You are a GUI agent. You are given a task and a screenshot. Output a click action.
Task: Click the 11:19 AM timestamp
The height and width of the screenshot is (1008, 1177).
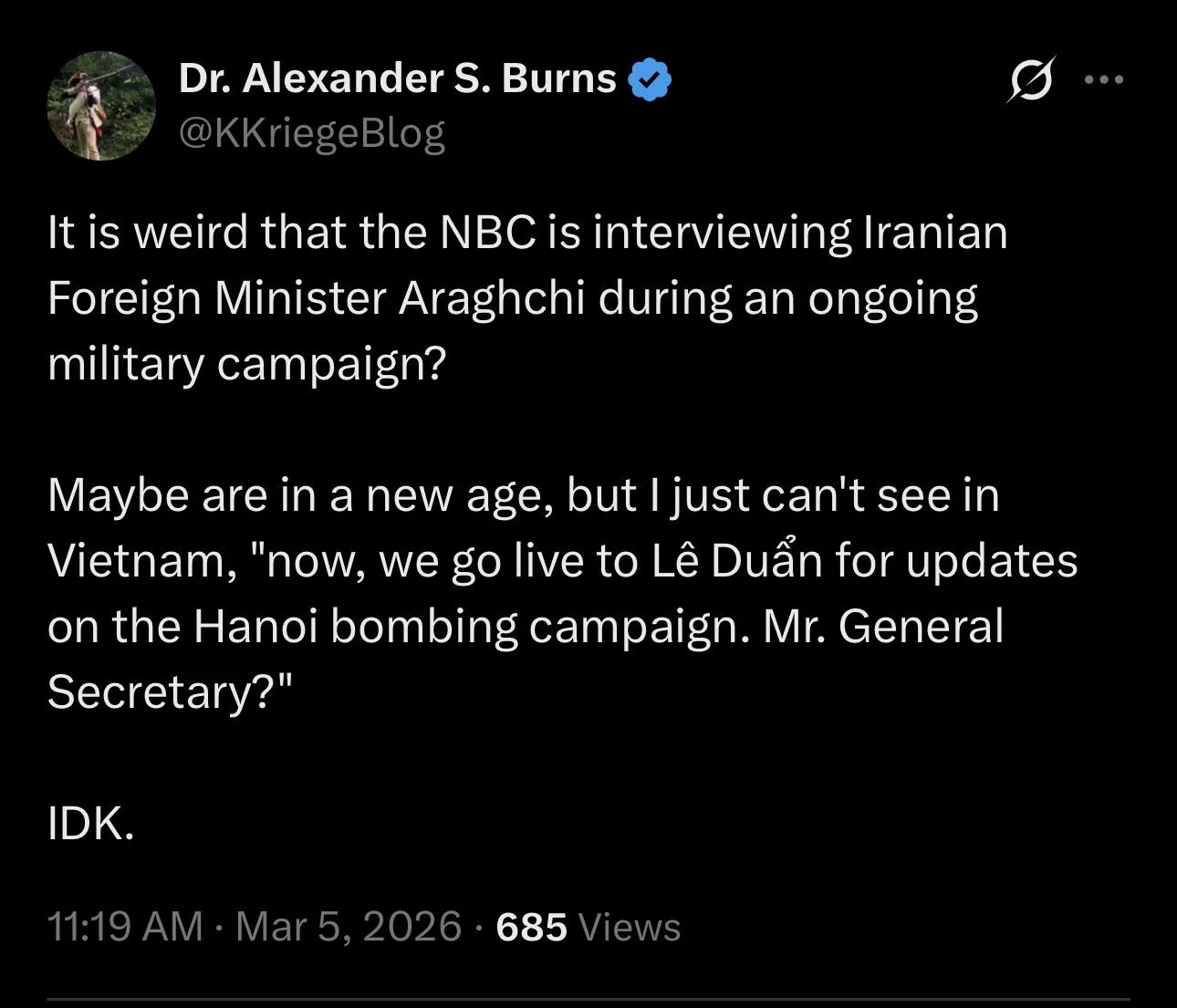[x=125, y=927]
